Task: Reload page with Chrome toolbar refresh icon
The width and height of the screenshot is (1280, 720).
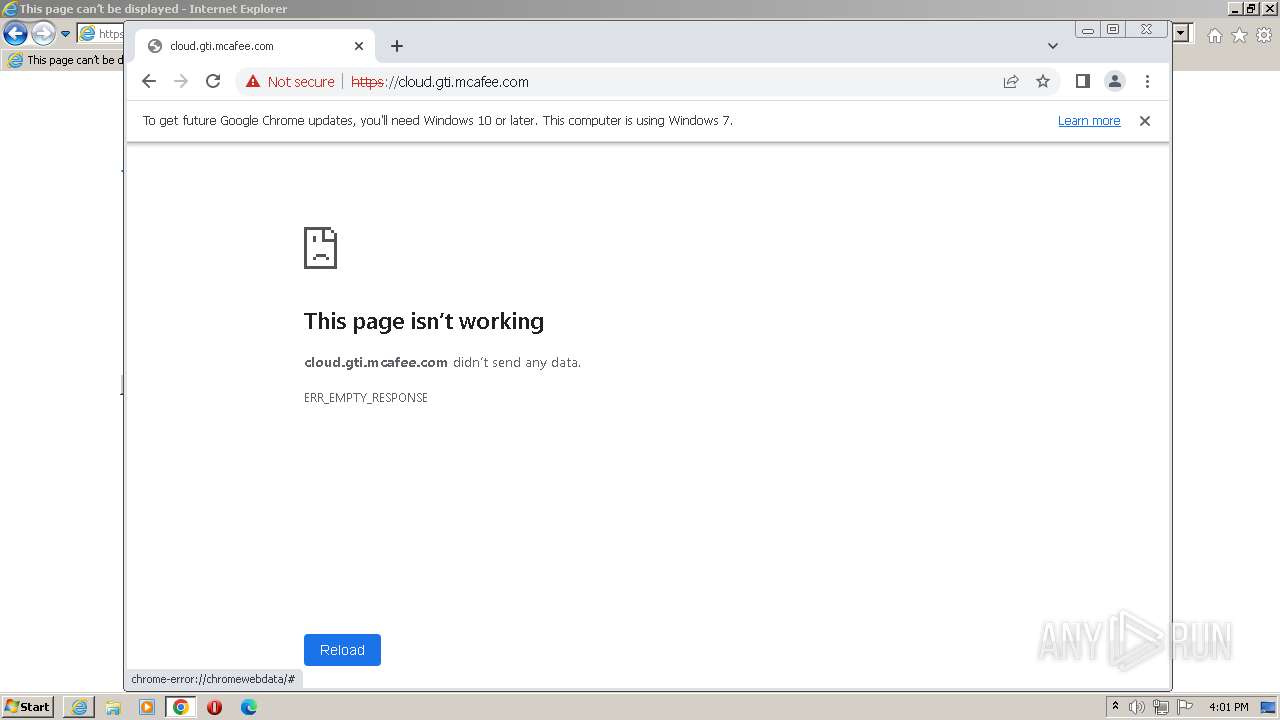Action: (x=213, y=82)
